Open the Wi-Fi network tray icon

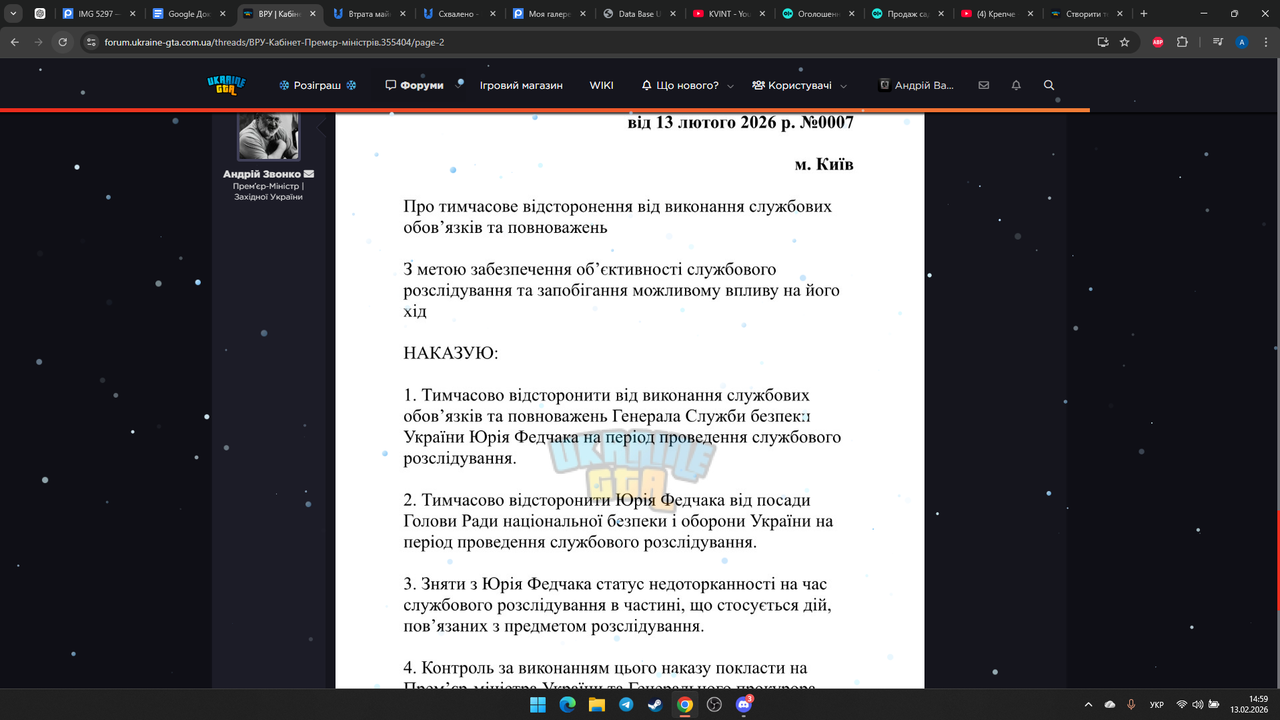pyautogui.click(x=1182, y=705)
